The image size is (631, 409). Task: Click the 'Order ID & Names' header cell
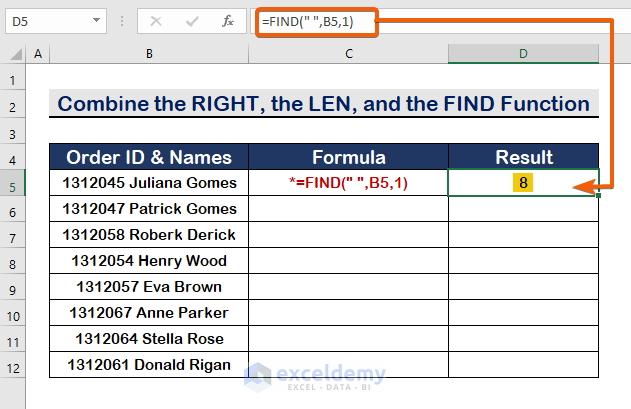click(x=149, y=157)
